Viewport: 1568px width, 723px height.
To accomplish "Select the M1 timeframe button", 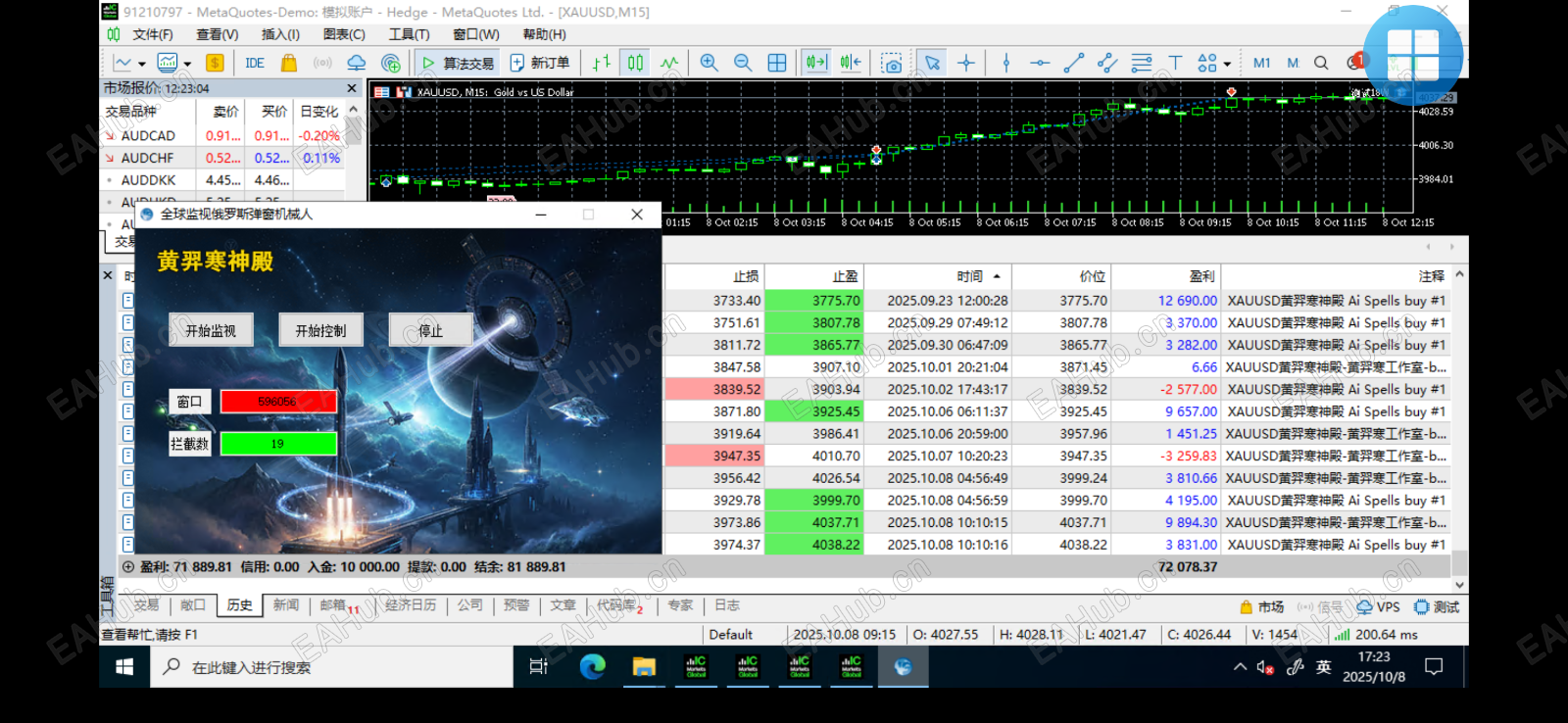I will (1261, 63).
